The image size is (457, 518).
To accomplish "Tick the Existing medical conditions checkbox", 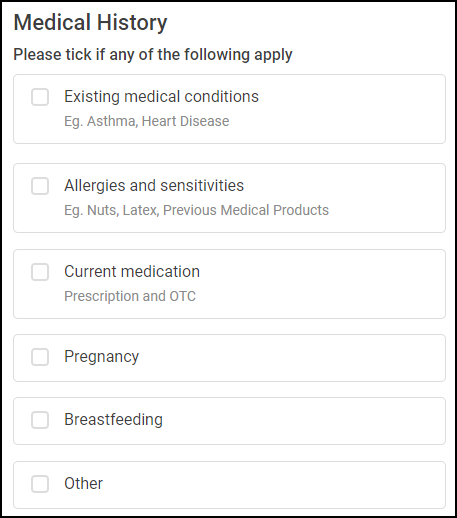I will click(x=40, y=97).
